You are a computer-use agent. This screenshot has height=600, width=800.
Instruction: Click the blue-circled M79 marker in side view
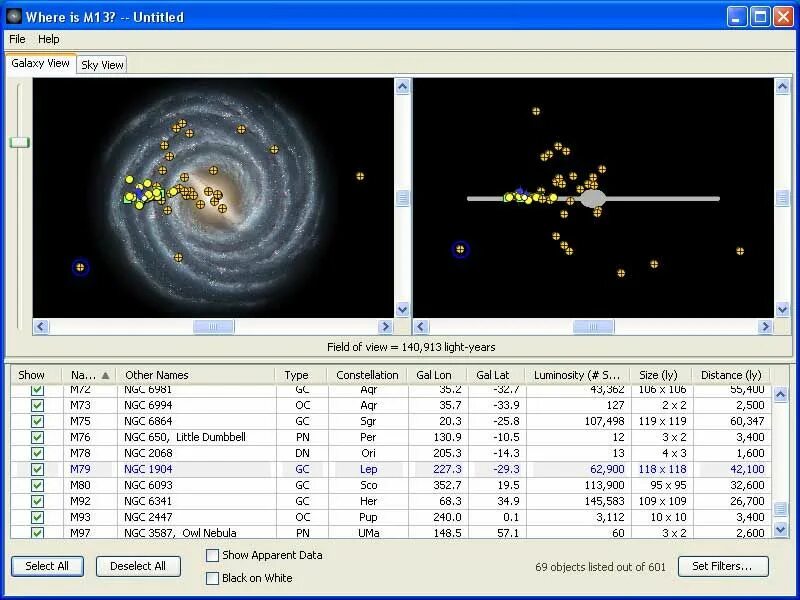460,249
